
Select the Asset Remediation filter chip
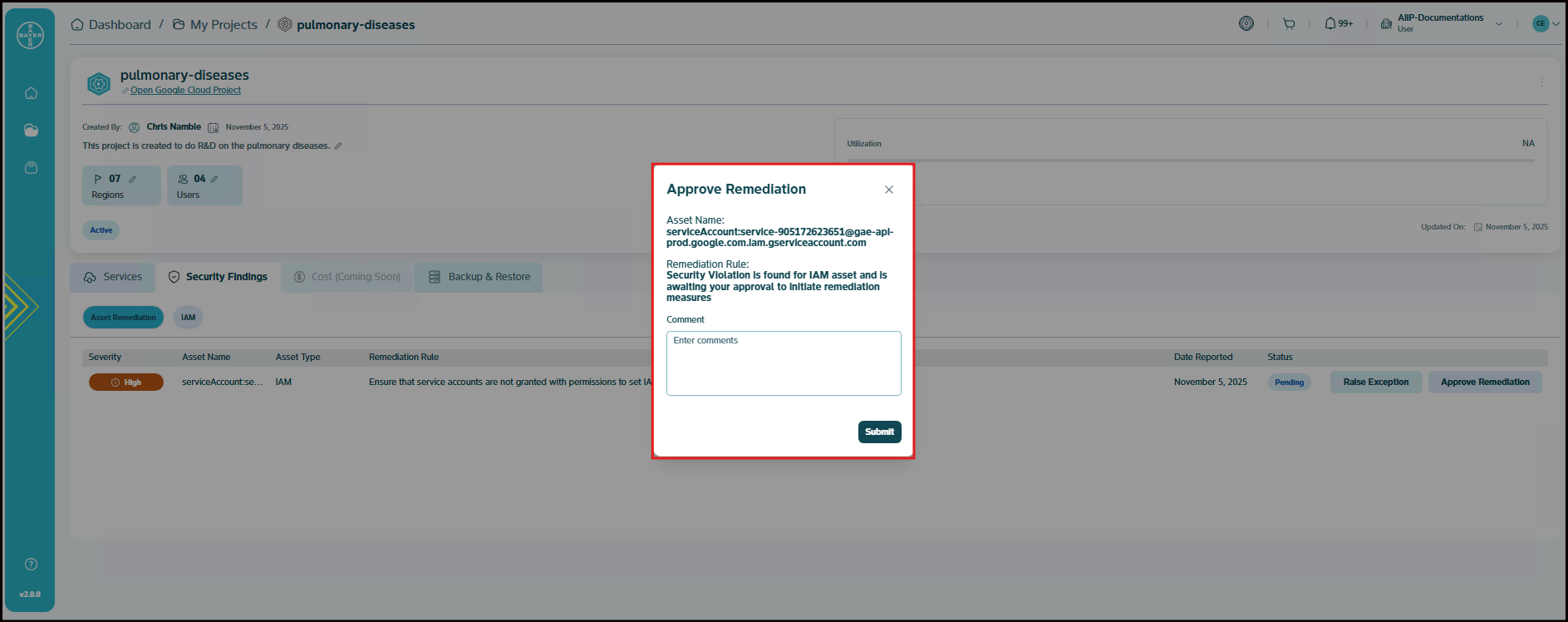pyautogui.click(x=123, y=318)
